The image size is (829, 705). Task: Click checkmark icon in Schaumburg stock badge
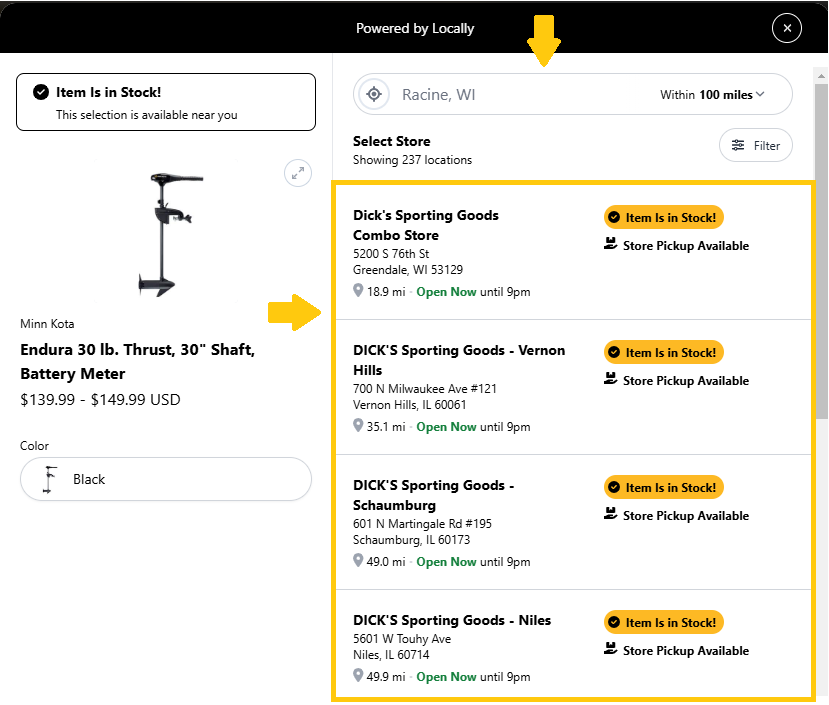614,487
